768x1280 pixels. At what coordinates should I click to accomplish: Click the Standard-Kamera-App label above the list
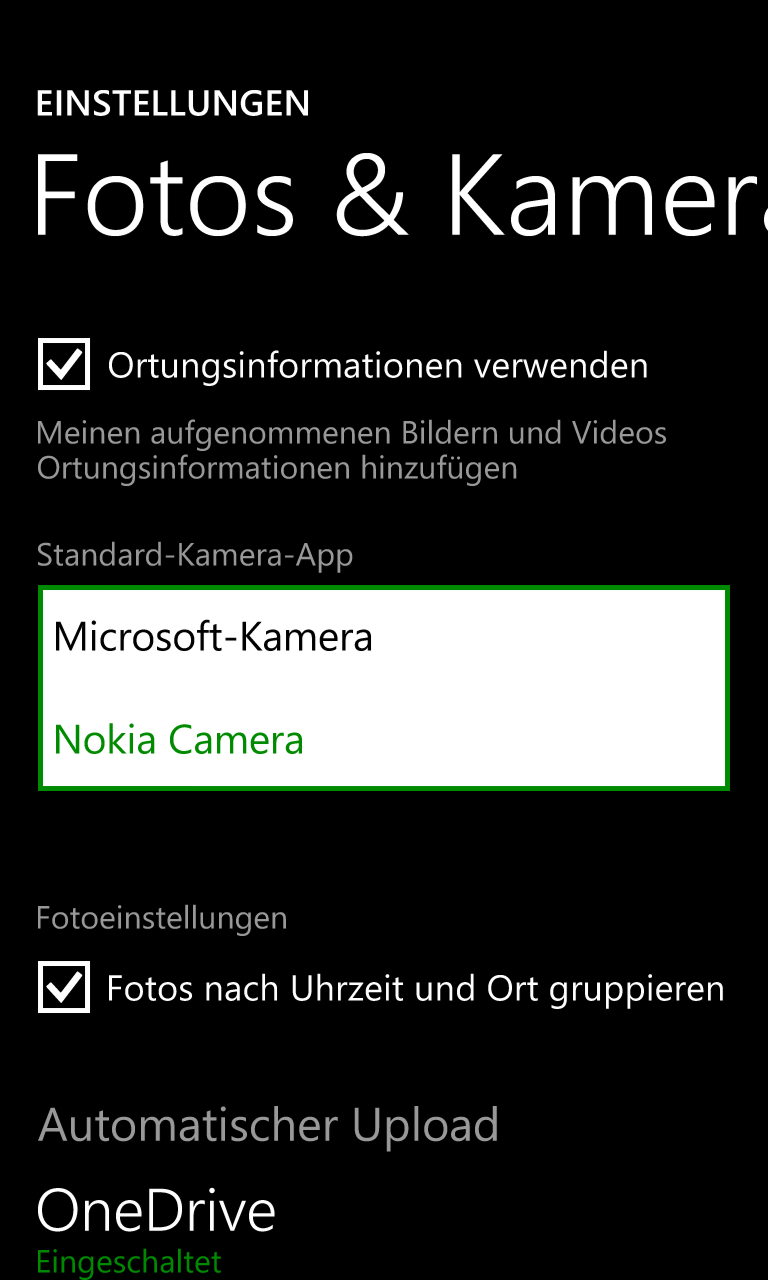pyautogui.click(x=195, y=554)
